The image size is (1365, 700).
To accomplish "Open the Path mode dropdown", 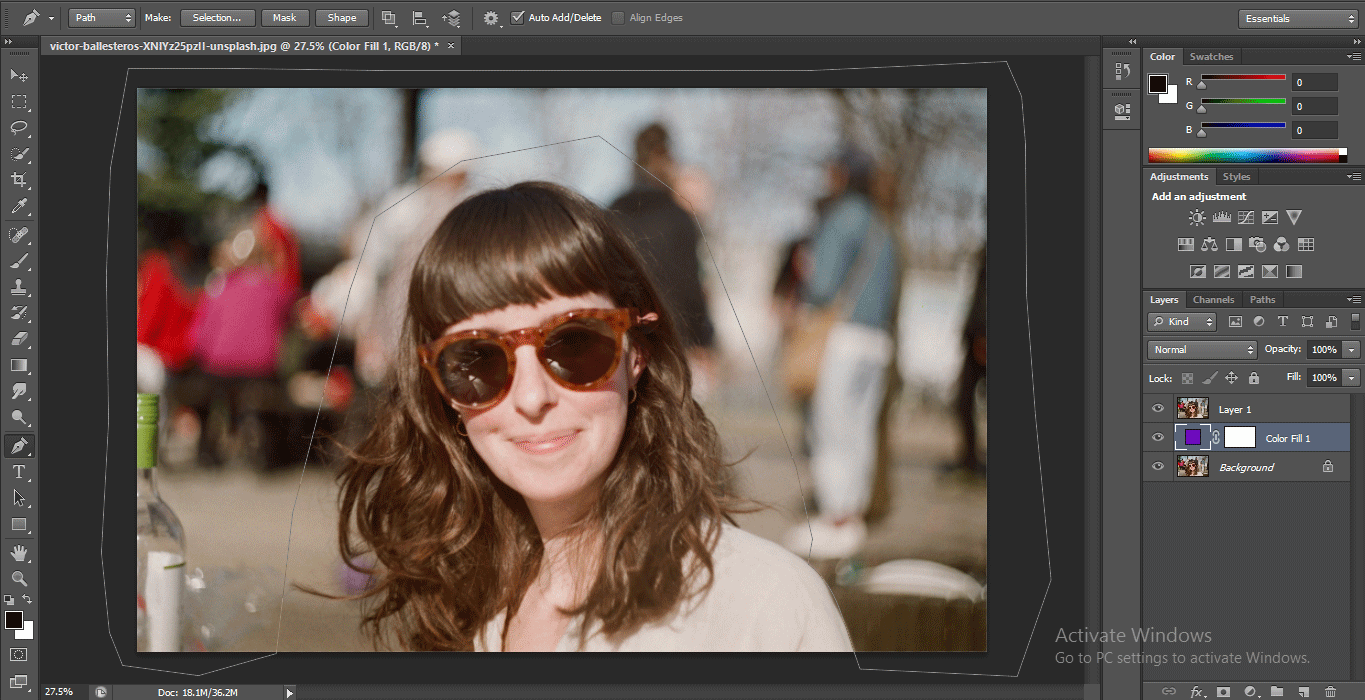I will tap(102, 18).
